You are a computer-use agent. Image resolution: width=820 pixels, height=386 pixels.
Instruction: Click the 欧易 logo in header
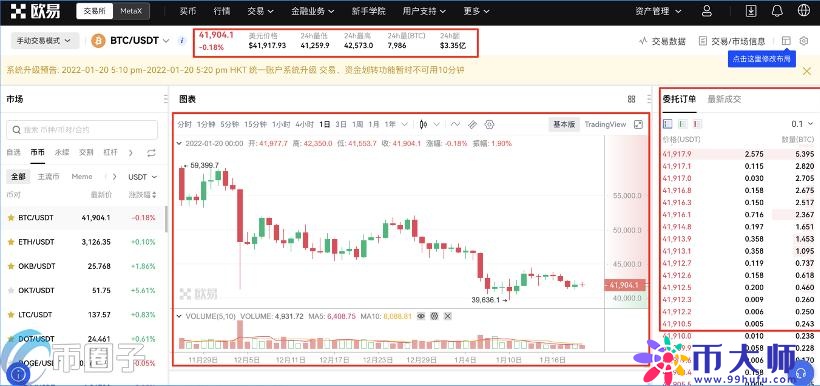point(36,10)
